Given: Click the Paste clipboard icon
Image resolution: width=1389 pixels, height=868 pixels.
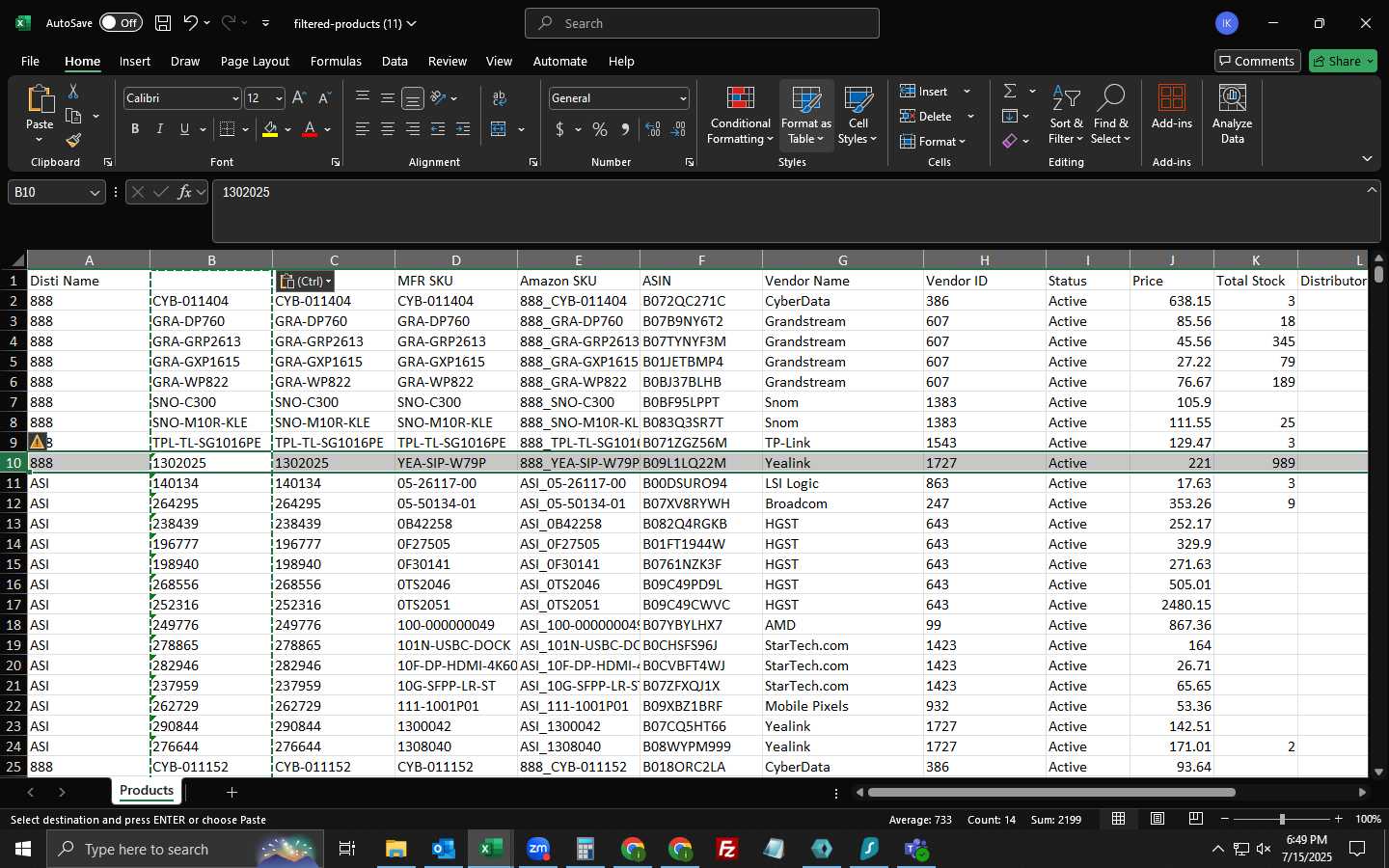Looking at the screenshot, I should click(x=40, y=99).
